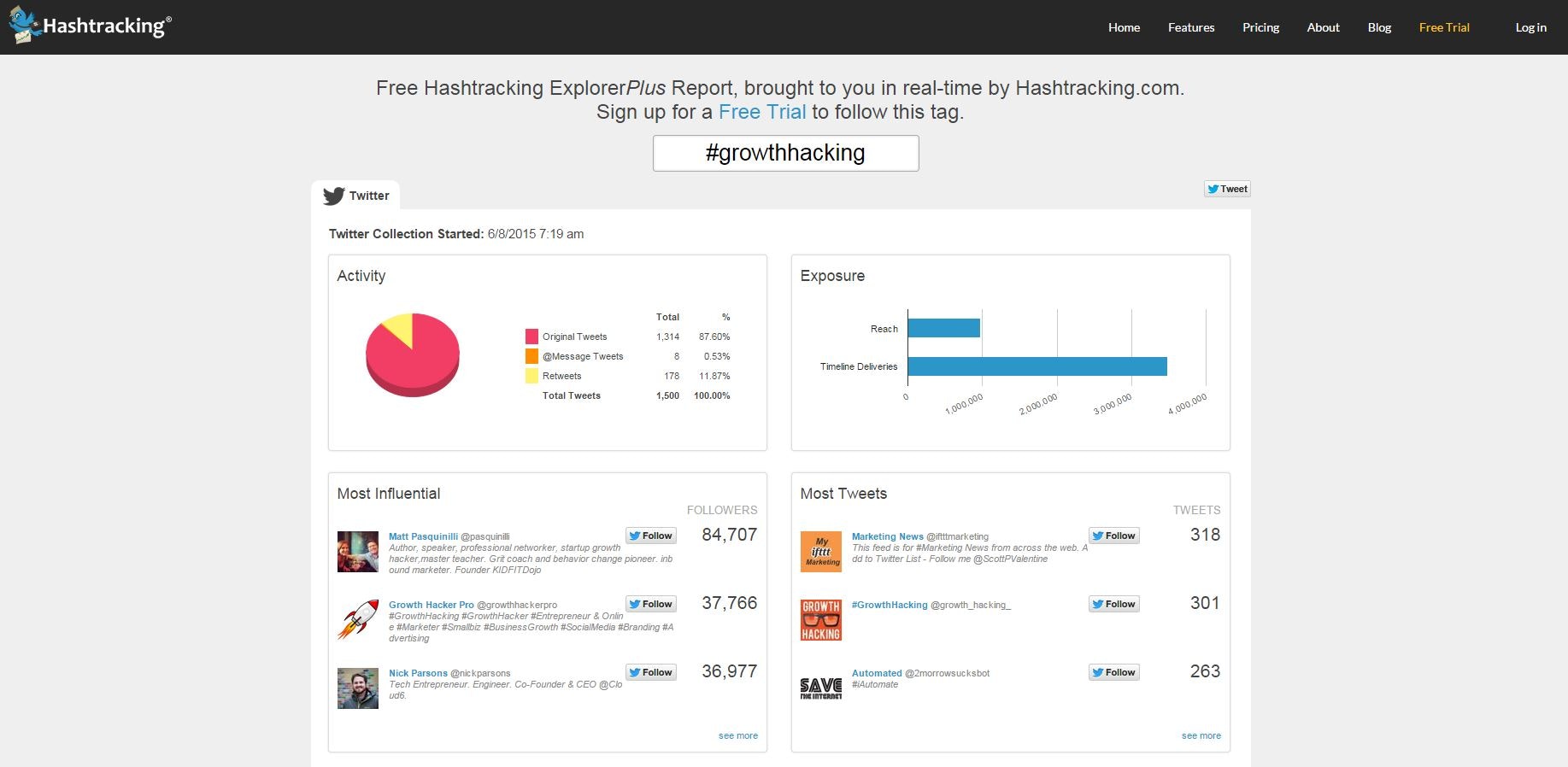The width and height of the screenshot is (1568, 767).
Task: Open the Features menu item
Action: [1191, 27]
